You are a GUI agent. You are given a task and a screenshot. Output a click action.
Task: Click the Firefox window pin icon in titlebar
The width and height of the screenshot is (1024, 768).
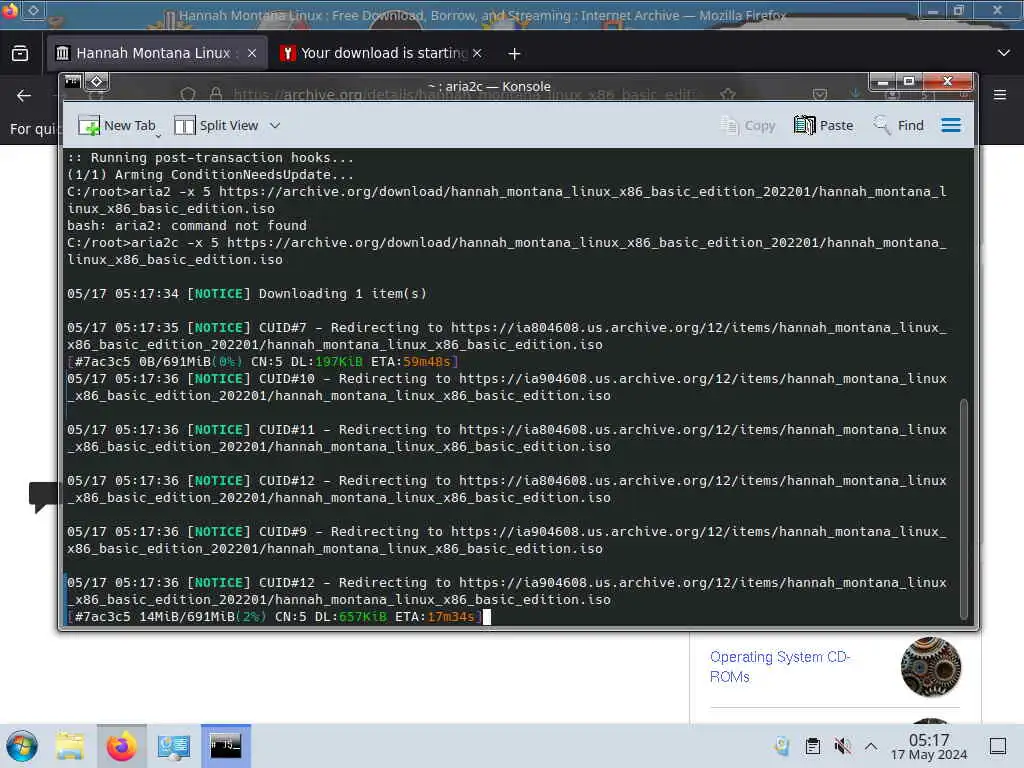click(33, 10)
